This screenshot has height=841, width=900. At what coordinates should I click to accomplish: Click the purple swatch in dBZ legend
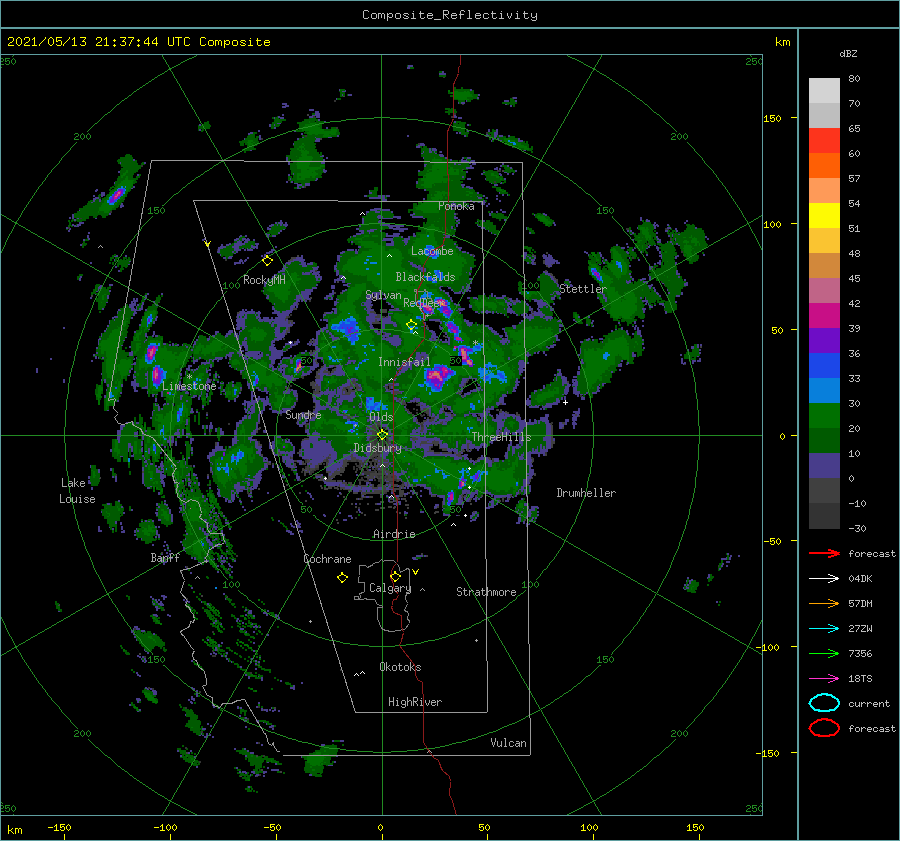(x=824, y=340)
